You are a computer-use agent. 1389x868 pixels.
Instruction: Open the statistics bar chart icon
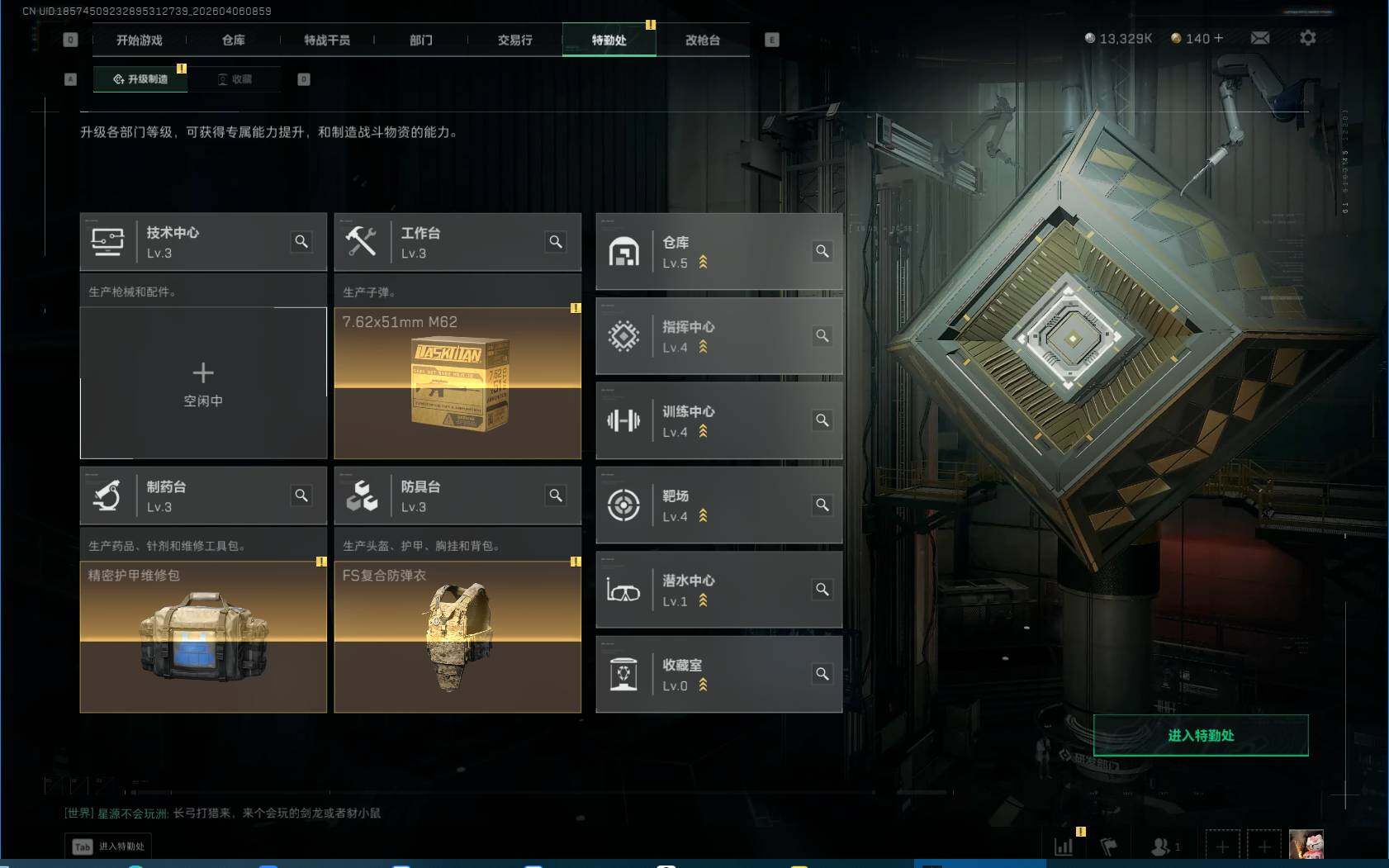point(1064,846)
